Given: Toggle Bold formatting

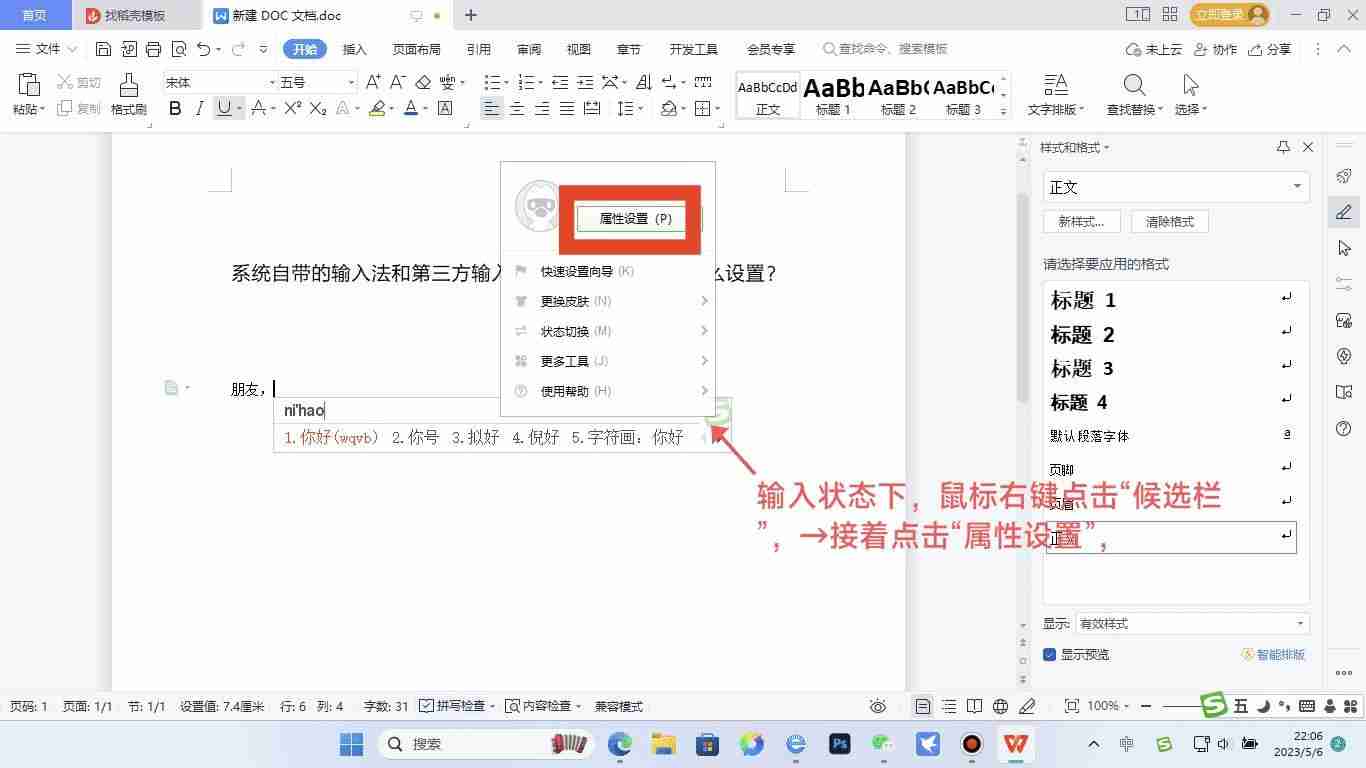Looking at the screenshot, I should pos(175,108).
